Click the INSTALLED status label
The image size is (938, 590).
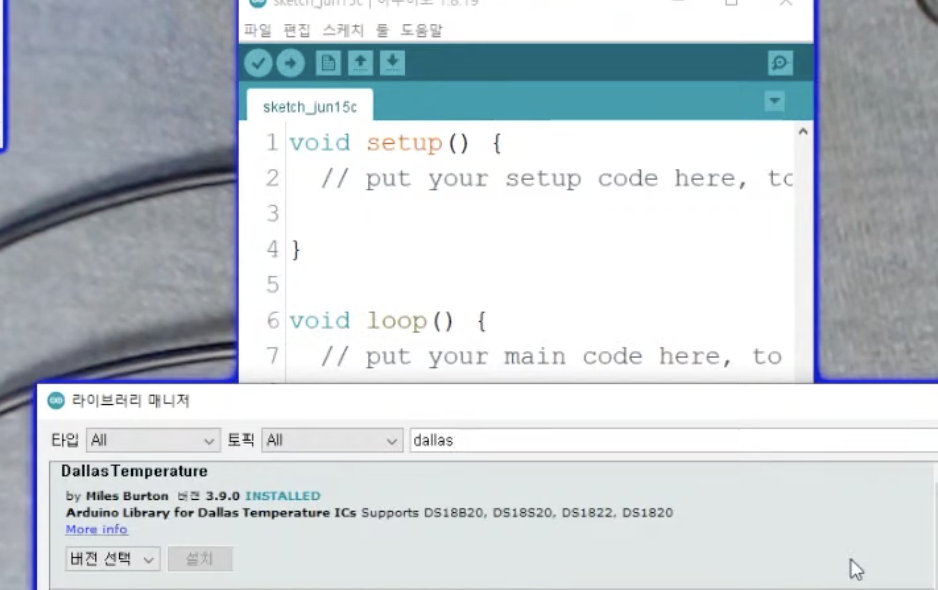283,496
